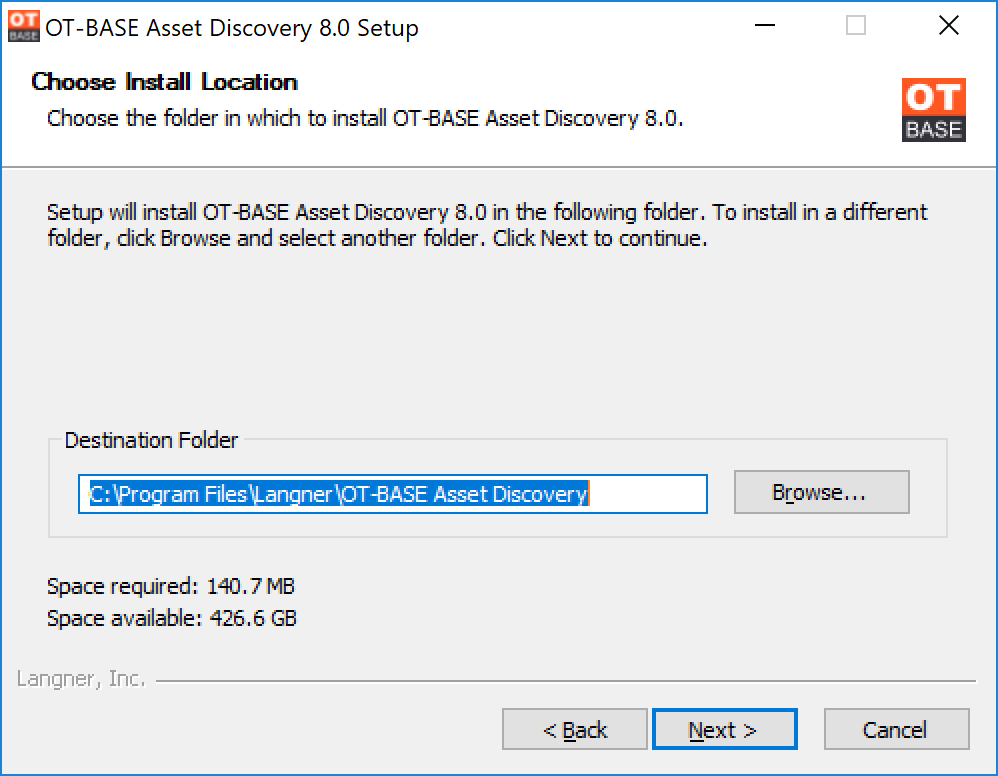Minimize the setup window
998x776 pixels.
point(764,26)
